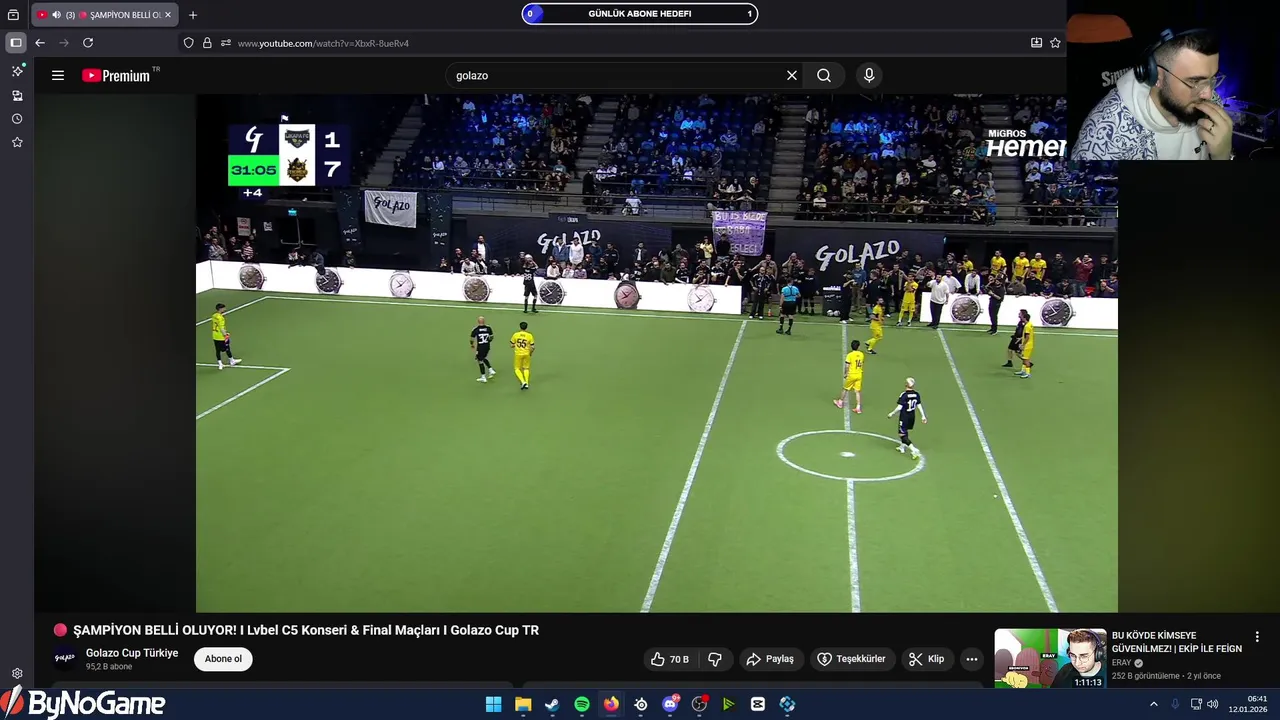The image size is (1280, 720).
Task: Select the ŞAMPİYON BELLİ OLUYOR browser tab
Action: (x=105, y=15)
